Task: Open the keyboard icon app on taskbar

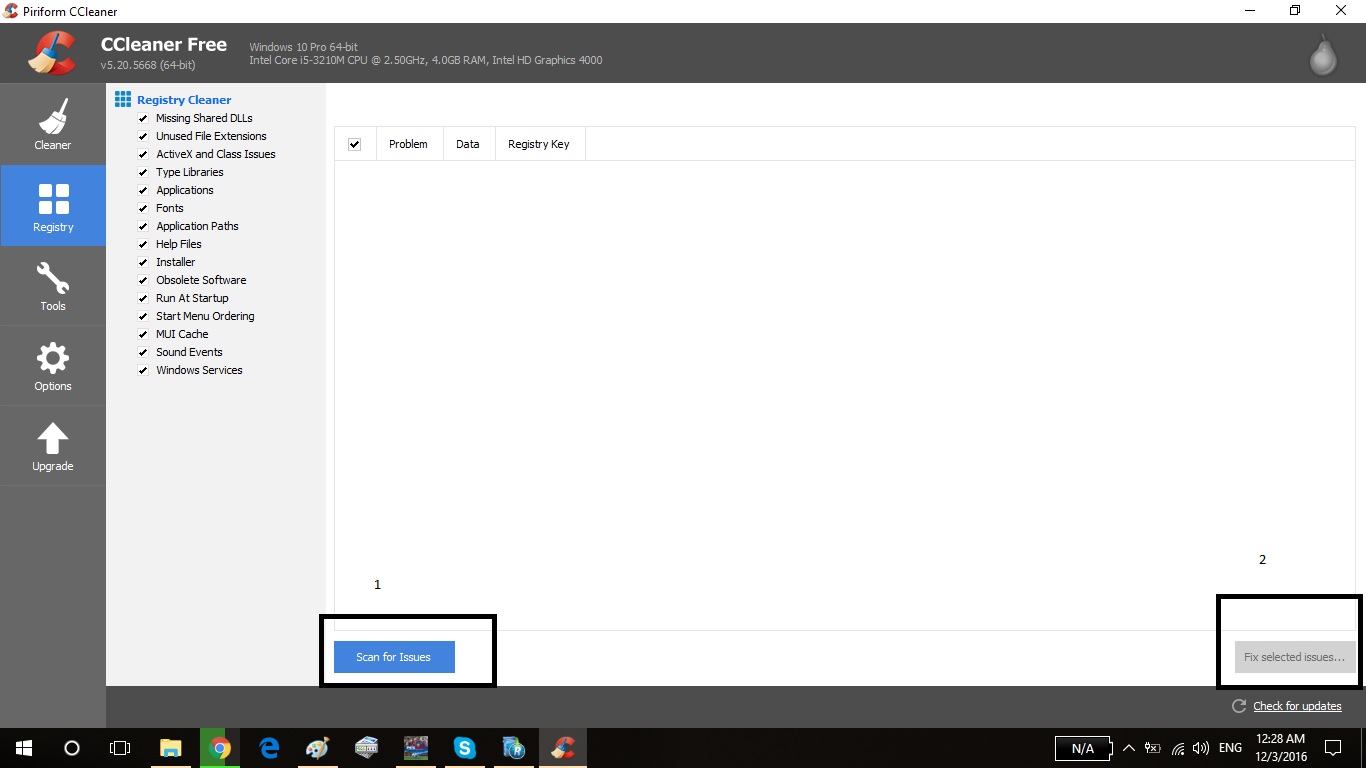Action: pyautogui.click(x=366, y=748)
